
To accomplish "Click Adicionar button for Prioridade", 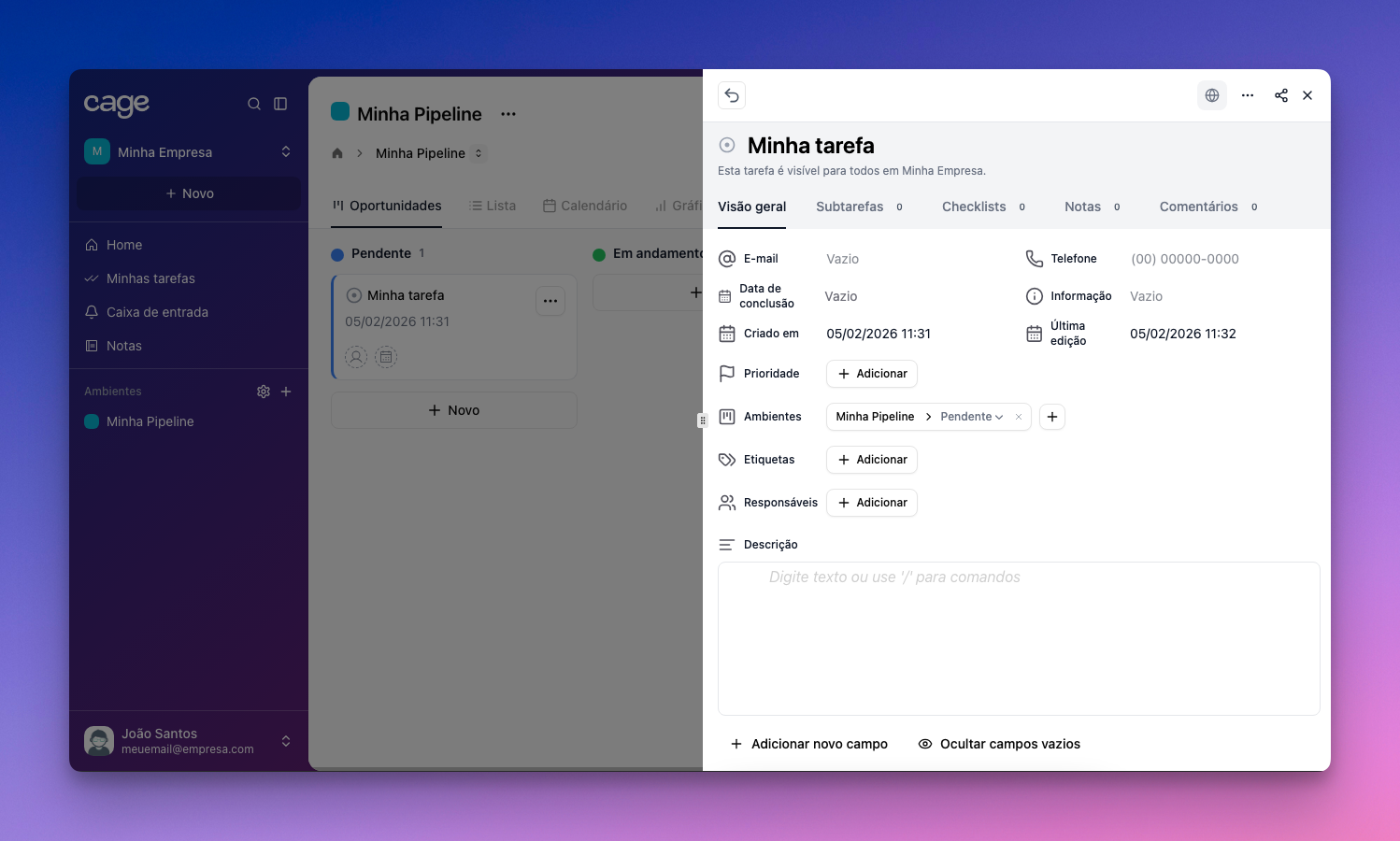I will (x=872, y=374).
